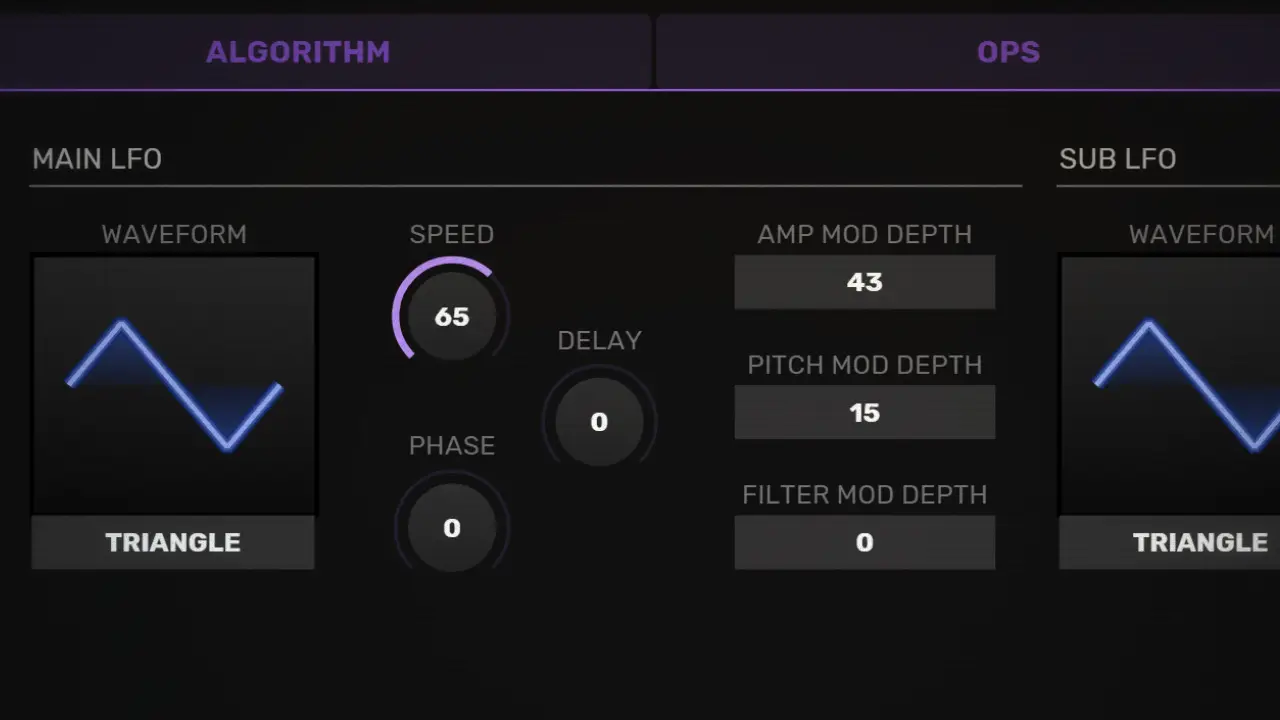Click the SPEED knob set to 65
The height and width of the screenshot is (720, 1280).
(452, 317)
